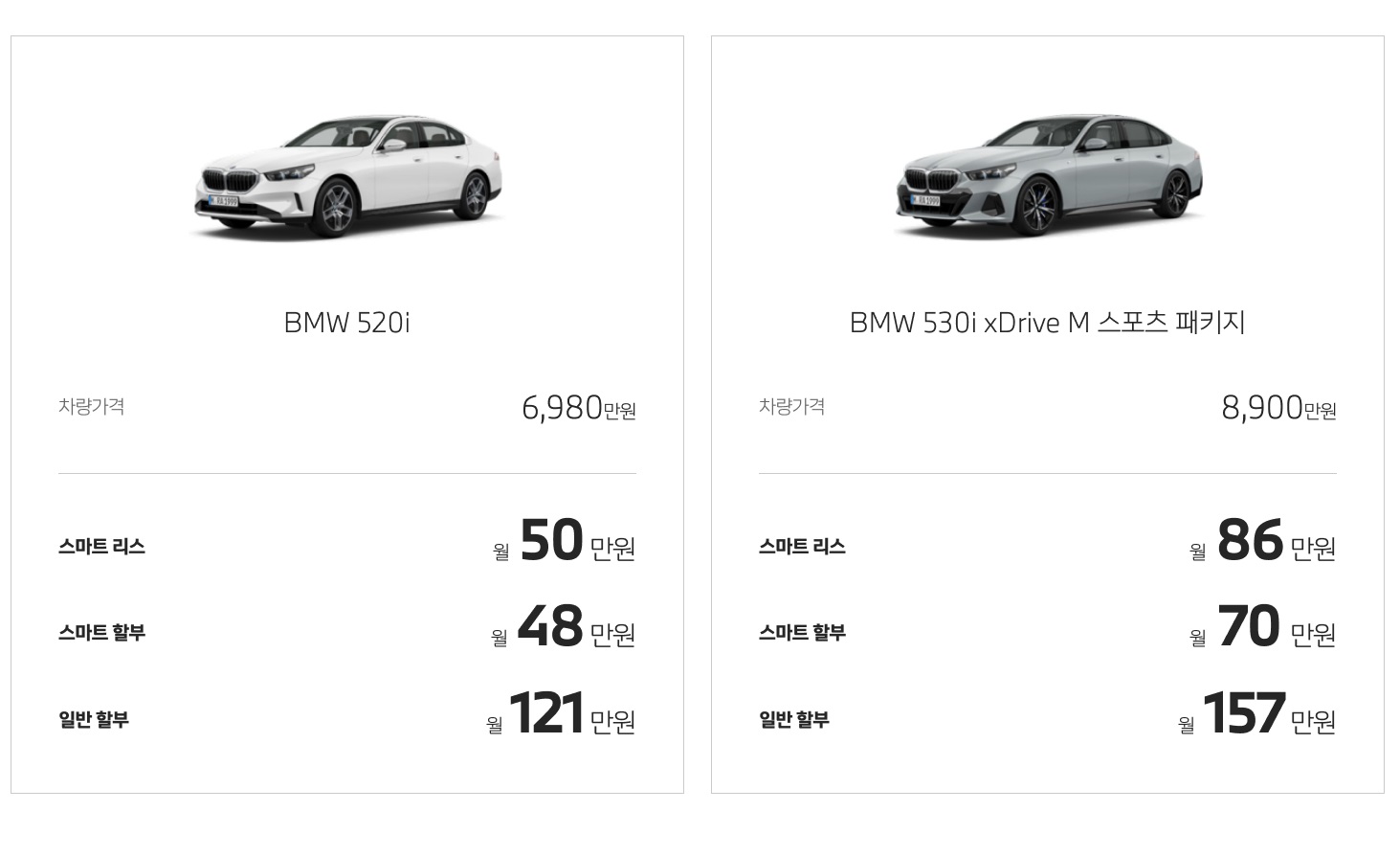The height and width of the screenshot is (856, 1400).
Task: Select 스마트 리스 on the BMW 530i card
Action: 802,547
